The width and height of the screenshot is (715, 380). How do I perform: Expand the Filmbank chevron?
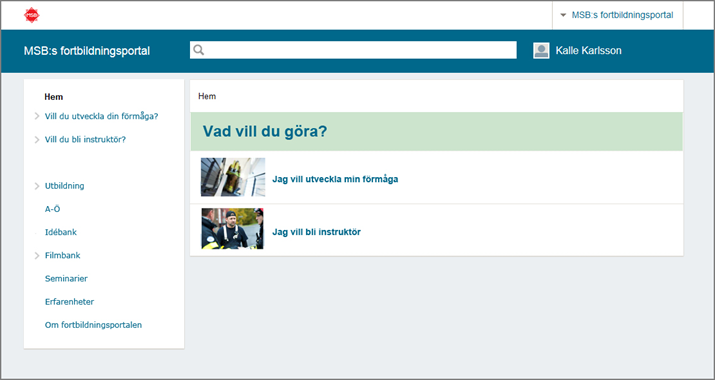pos(37,255)
